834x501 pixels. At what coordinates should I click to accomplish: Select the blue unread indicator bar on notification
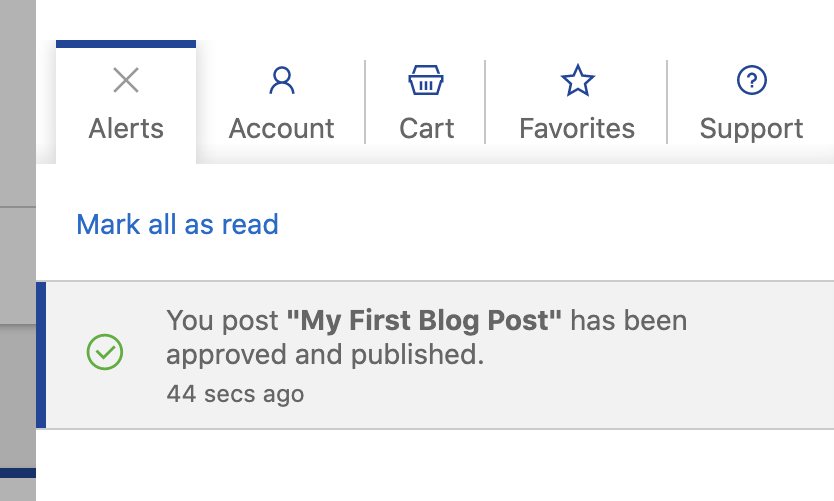pyautogui.click(x=41, y=355)
